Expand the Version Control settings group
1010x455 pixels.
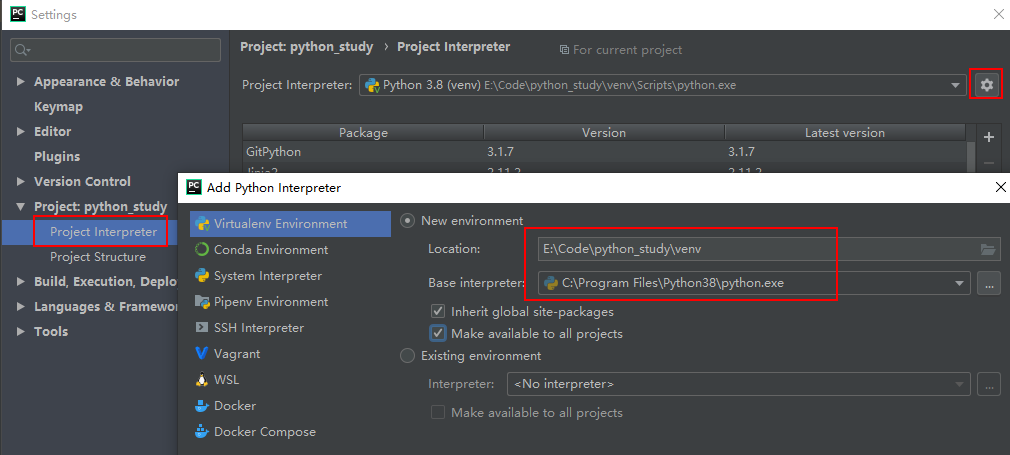[x=21, y=182]
